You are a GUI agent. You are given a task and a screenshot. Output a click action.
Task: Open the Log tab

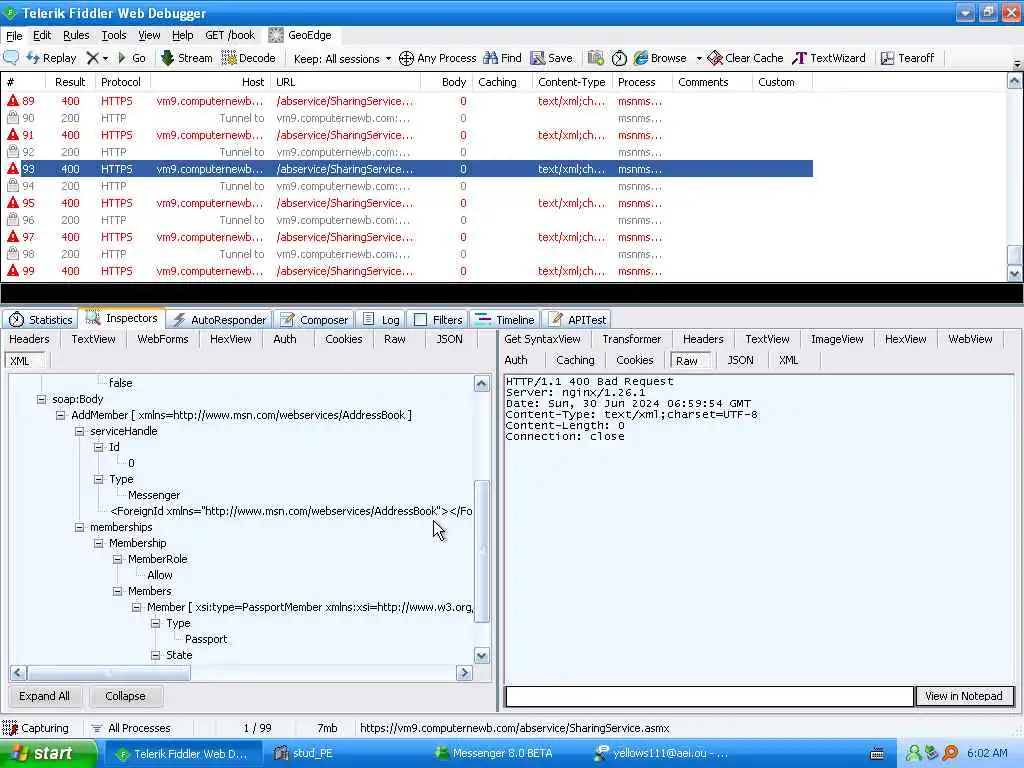(381, 319)
